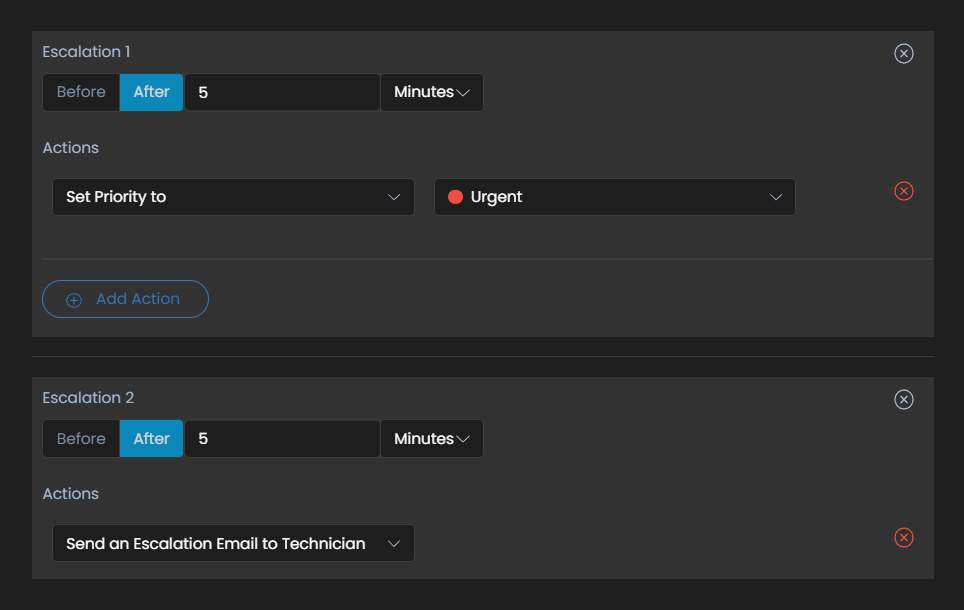Expand the Send an Escalation Email to Technician dropdown
Screen dimensions: 964x610
[x=233, y=544]
